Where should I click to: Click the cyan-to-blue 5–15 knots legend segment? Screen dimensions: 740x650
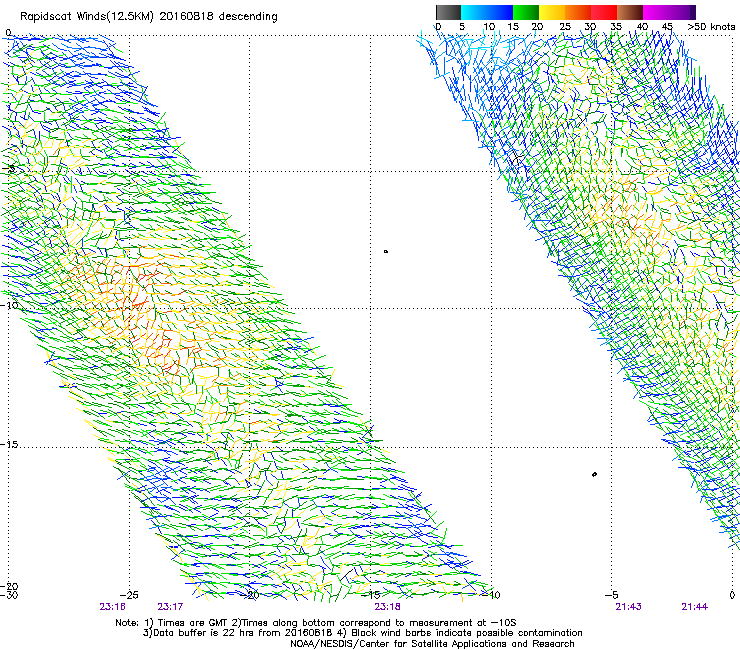487,12
